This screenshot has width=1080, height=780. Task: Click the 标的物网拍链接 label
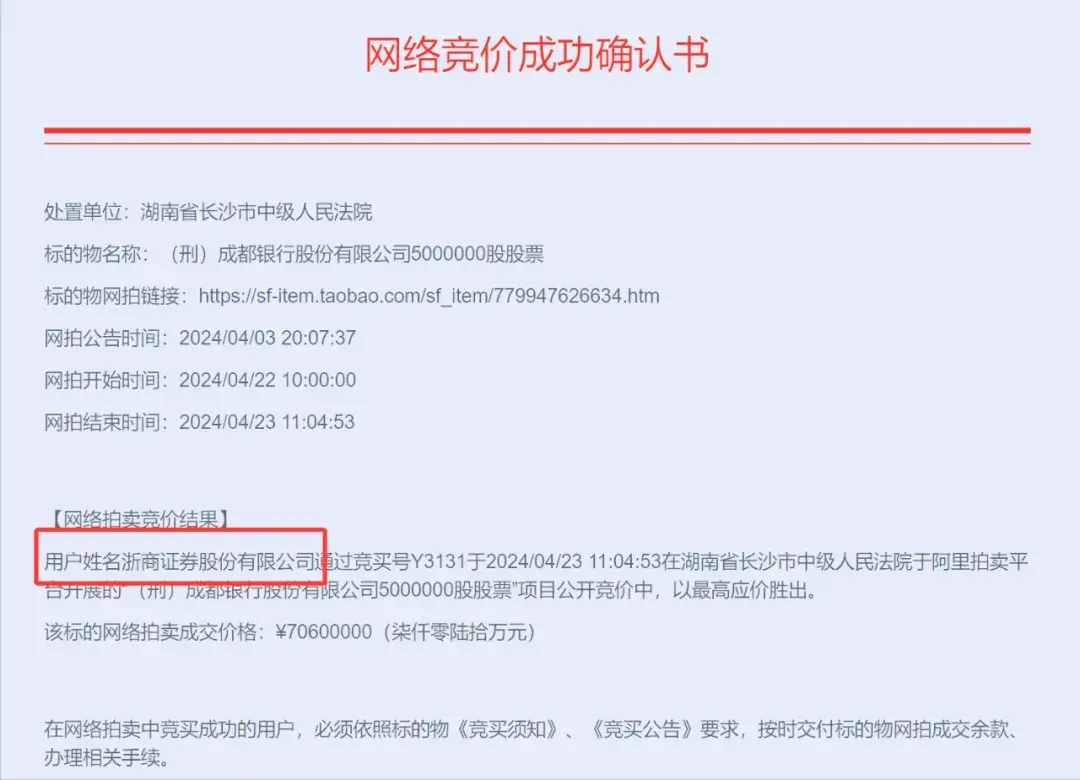pyautogui.click(x=112, y=296)
